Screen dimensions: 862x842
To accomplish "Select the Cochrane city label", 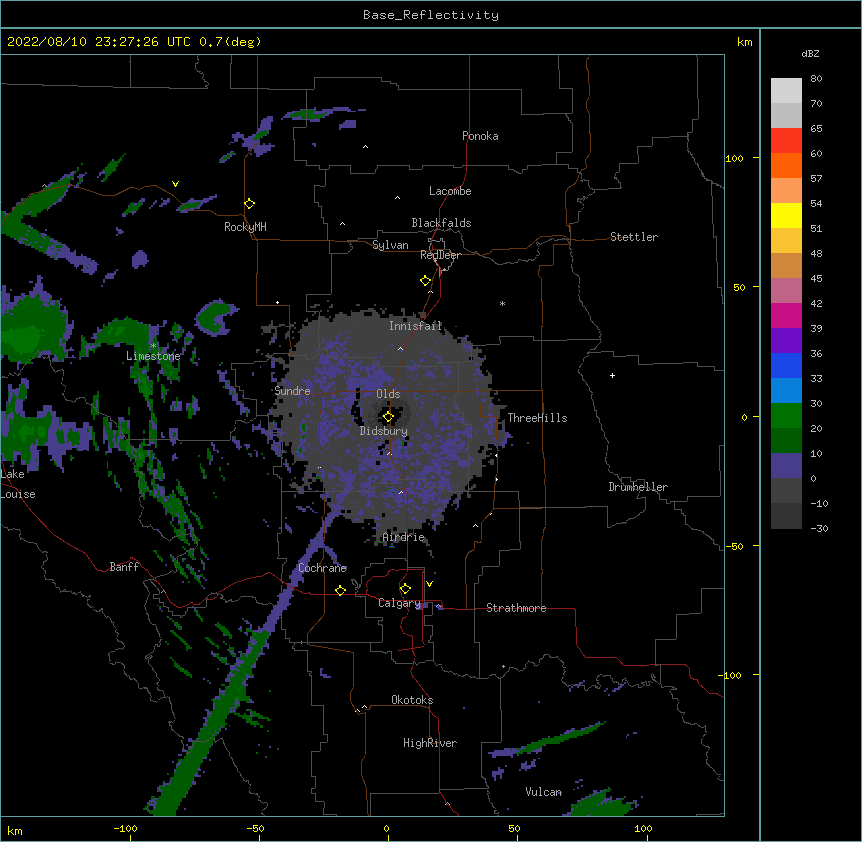I will [322, 568].
